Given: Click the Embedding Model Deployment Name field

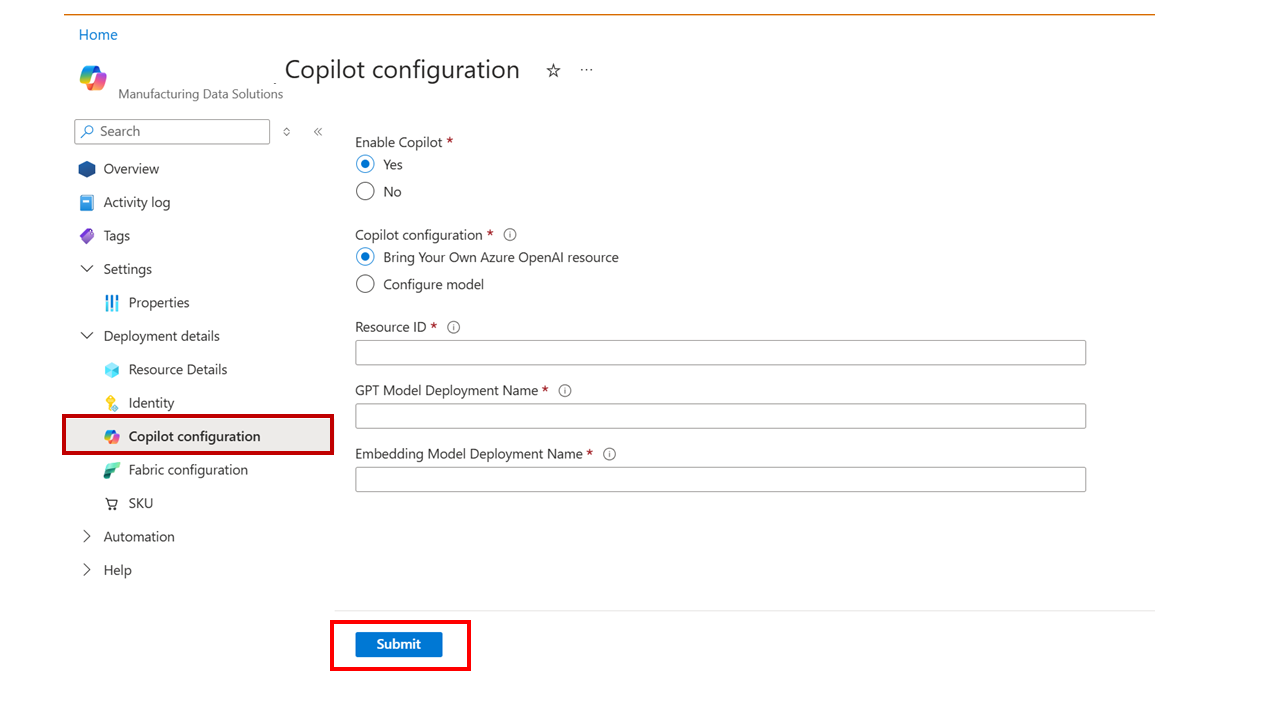Looking at the screenshot, I should click(720, 479).
